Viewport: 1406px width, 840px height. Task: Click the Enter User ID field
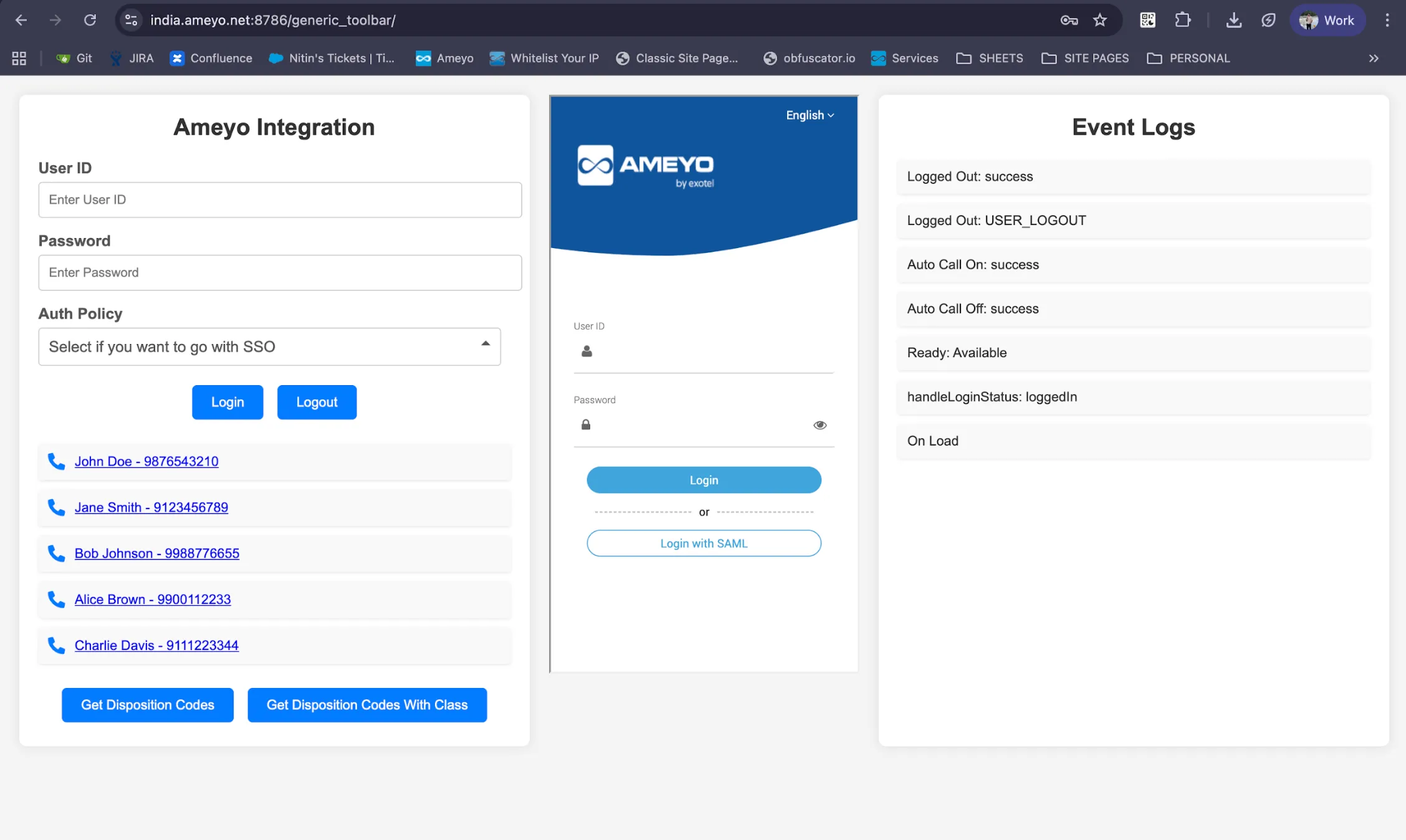280,199
